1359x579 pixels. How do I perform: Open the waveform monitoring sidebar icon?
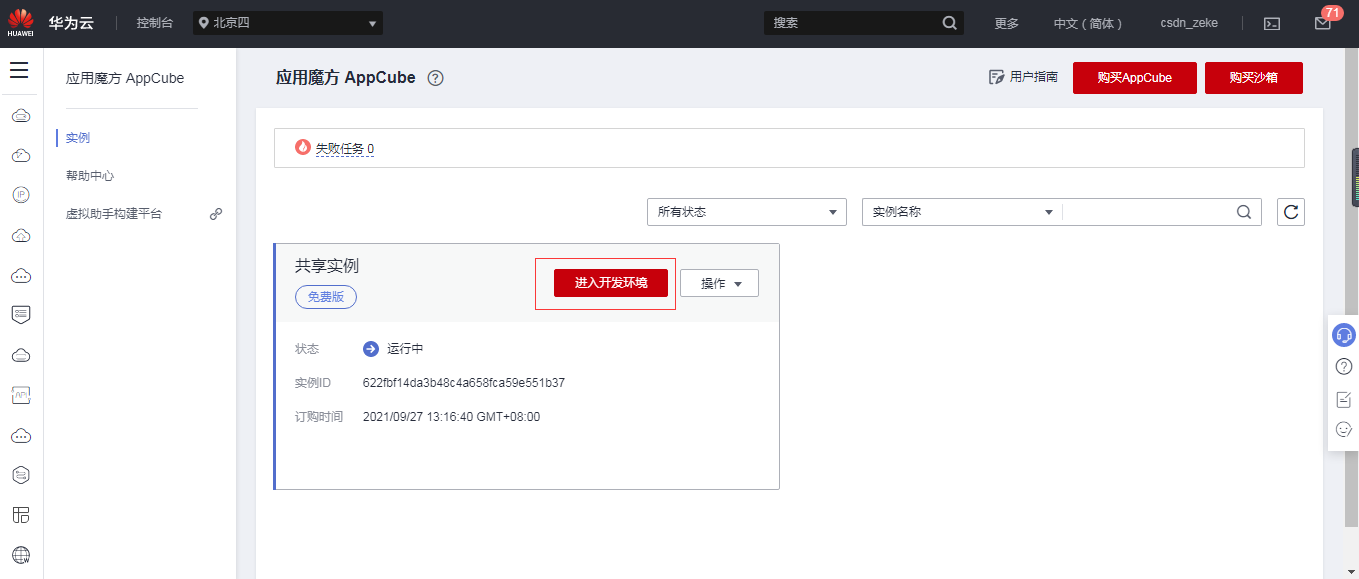21,395
